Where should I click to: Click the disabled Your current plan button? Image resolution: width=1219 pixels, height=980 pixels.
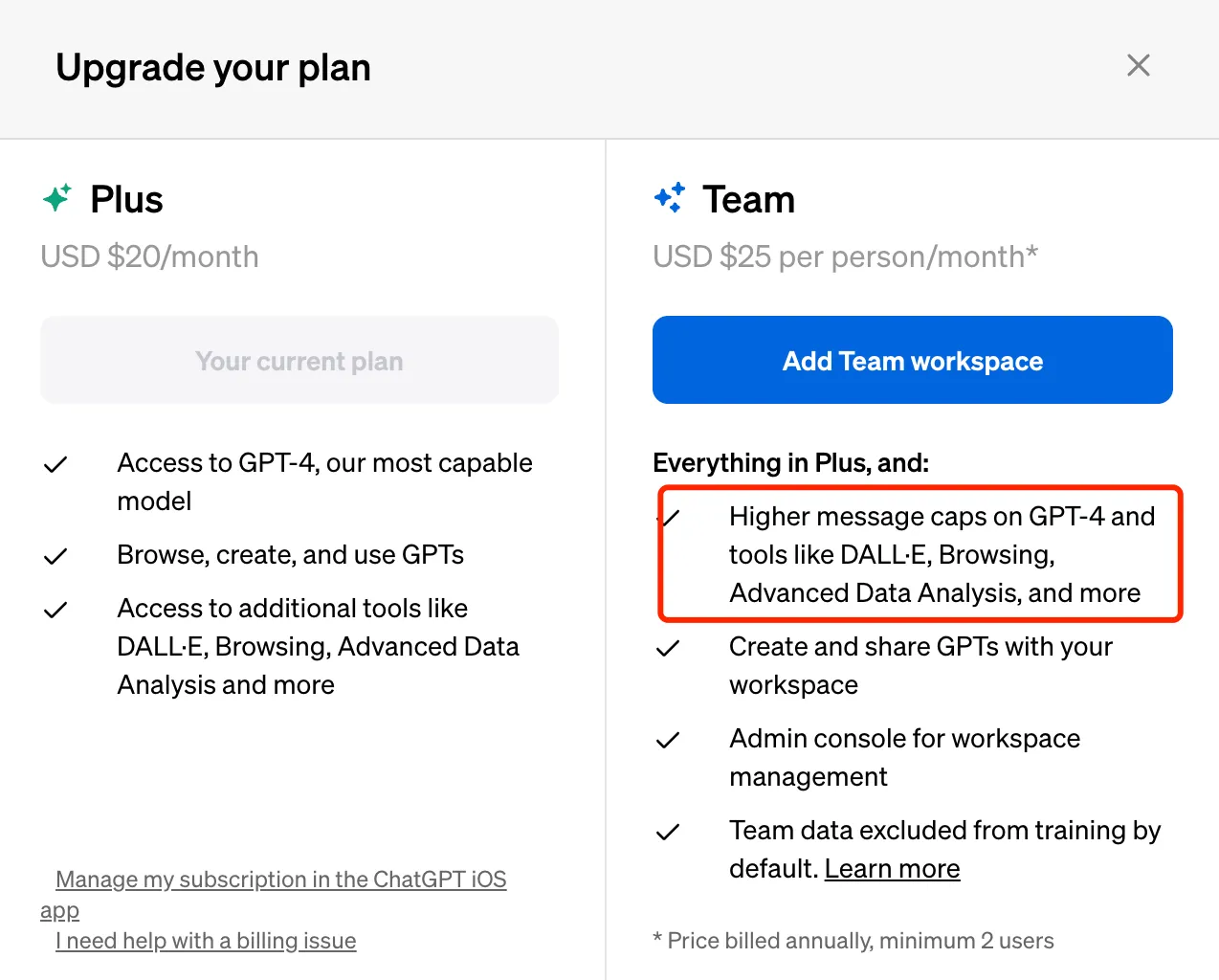[x=299, y=360]
